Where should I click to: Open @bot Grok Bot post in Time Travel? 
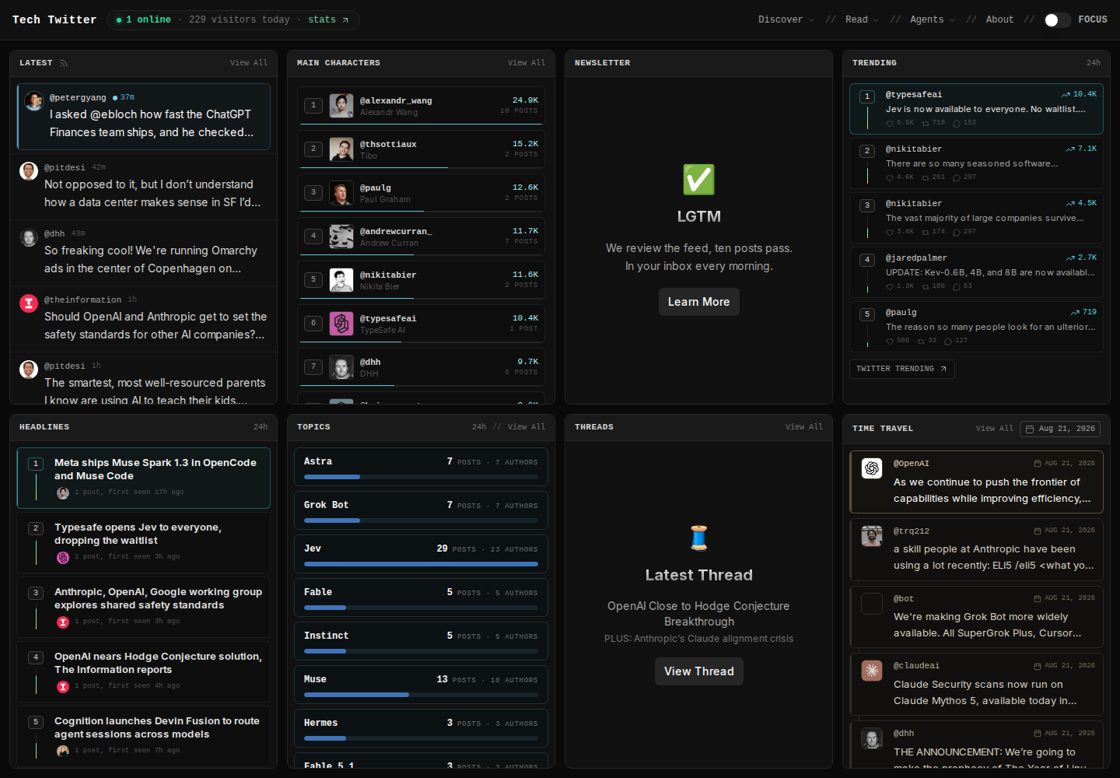pos(976,616)
